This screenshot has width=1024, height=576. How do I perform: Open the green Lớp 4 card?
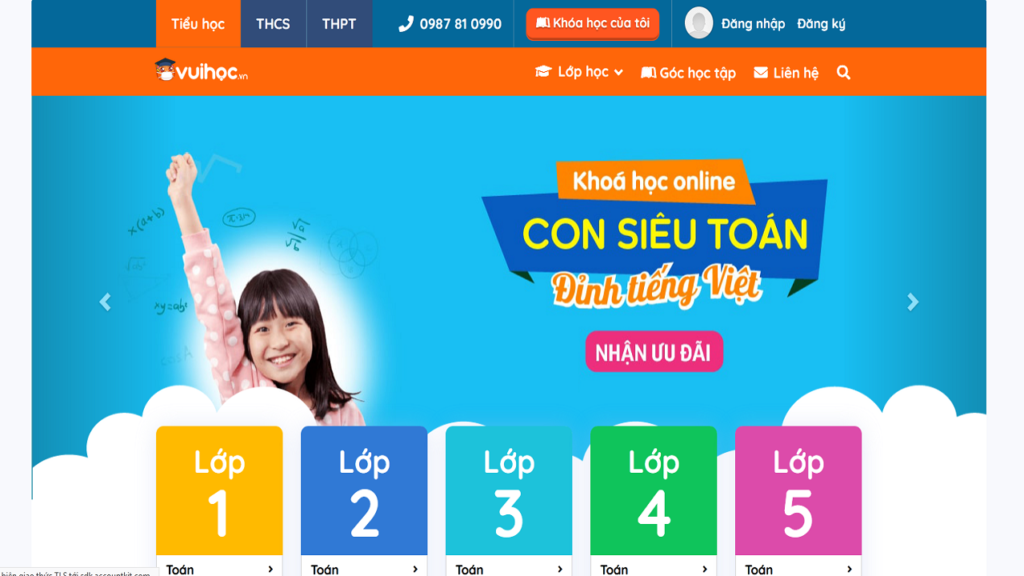653,490
